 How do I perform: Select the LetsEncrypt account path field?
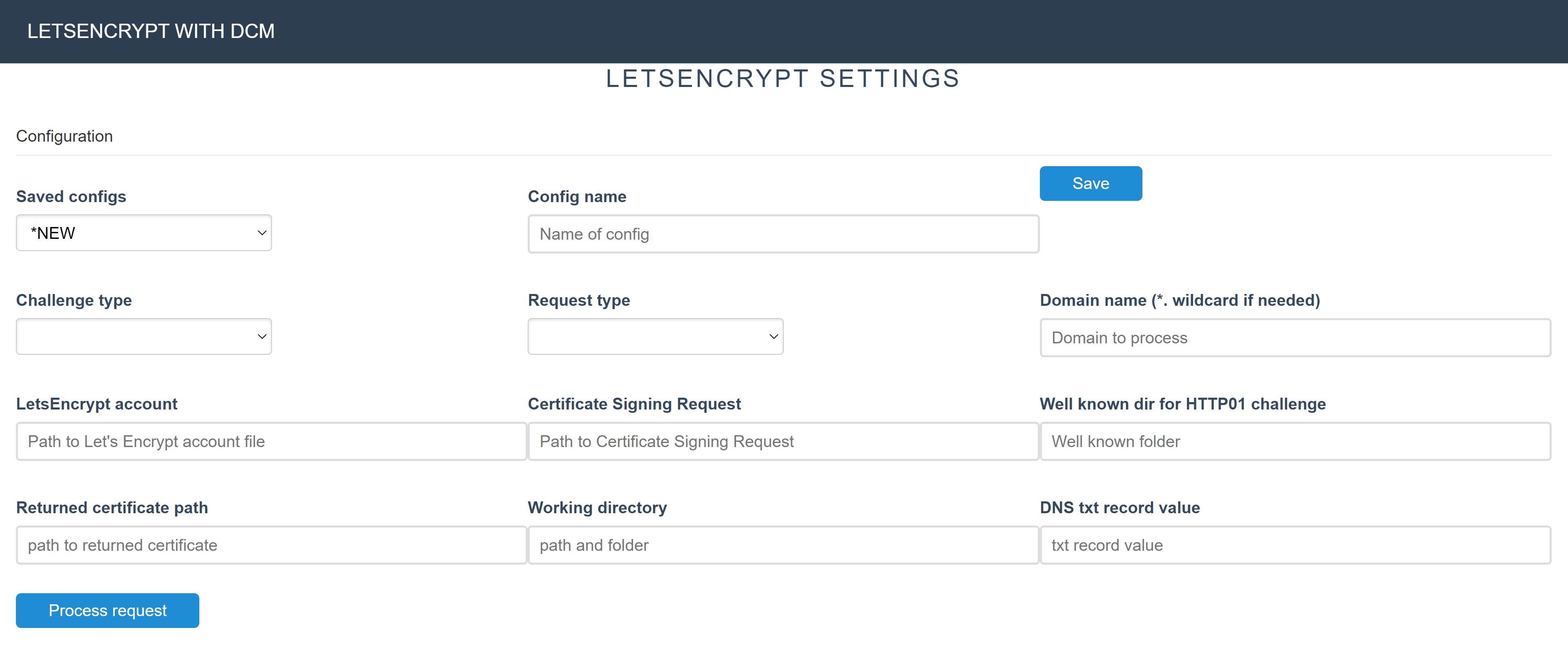[x=271, y=441]
